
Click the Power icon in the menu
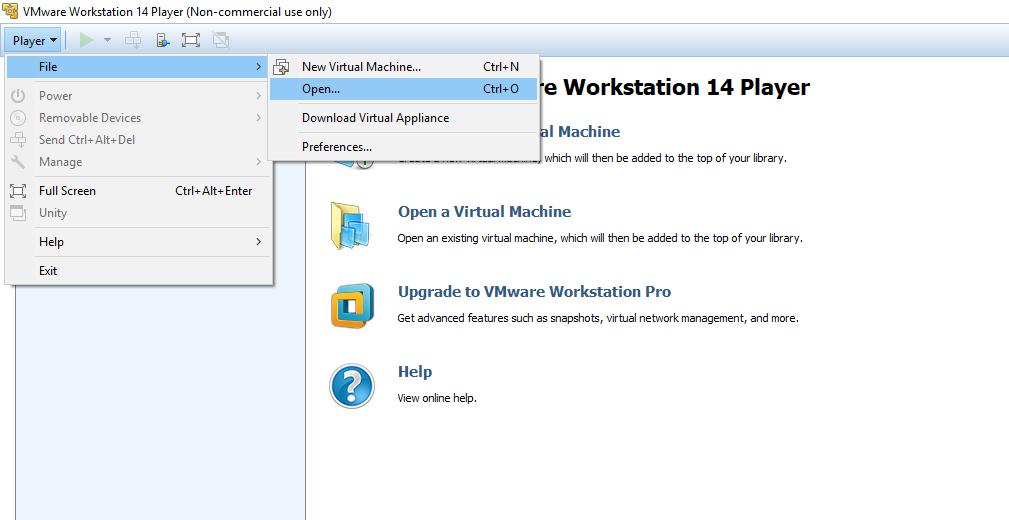pos(18,96)
